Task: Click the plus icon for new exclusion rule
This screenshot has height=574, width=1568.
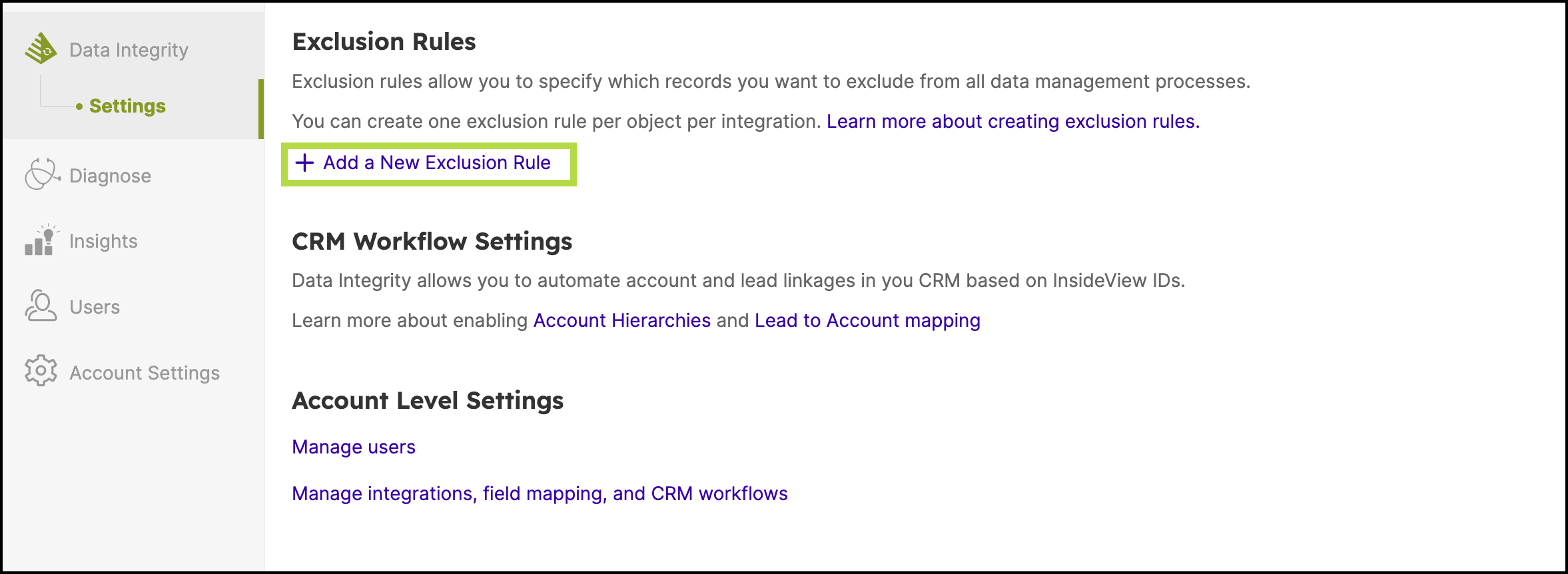Action: (x=304, y=162)
